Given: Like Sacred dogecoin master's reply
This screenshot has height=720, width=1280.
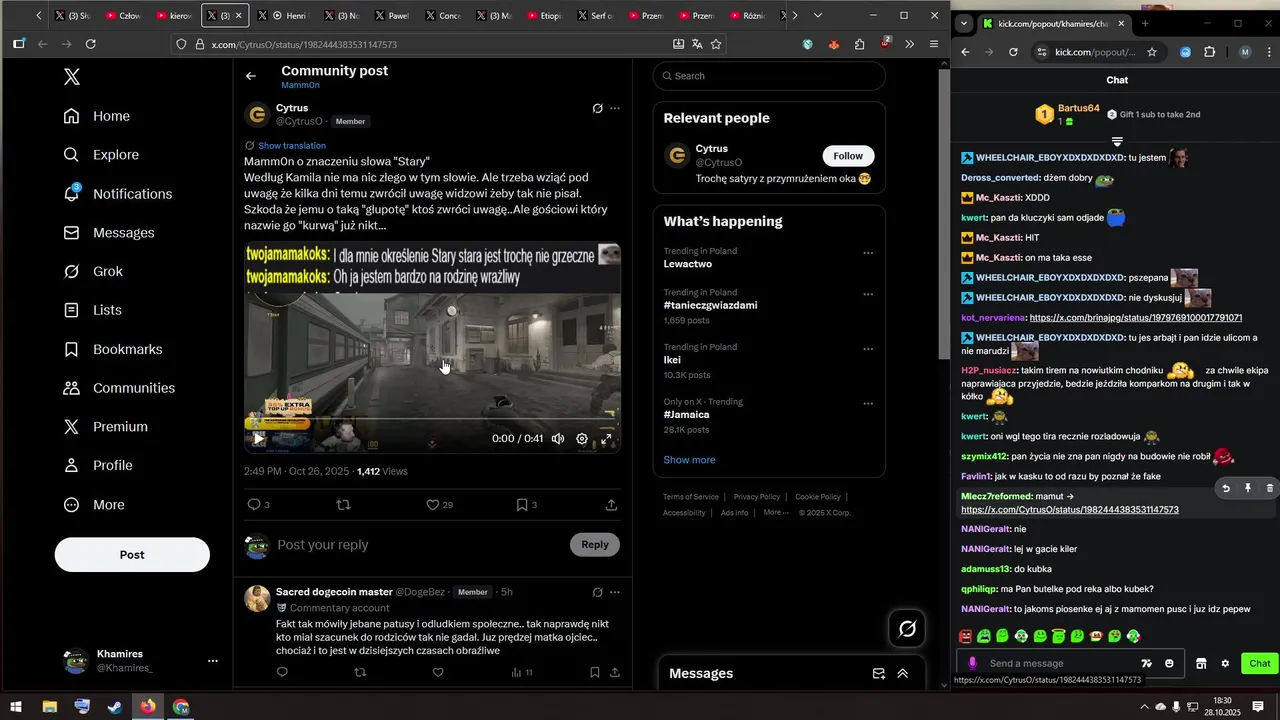Looking at the screenshot, I should (438, 672).
